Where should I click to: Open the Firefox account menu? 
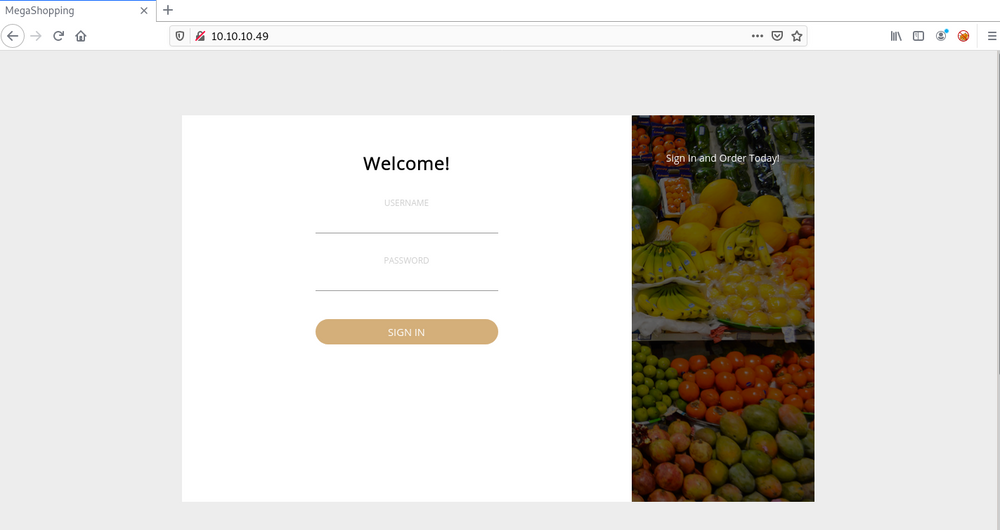[x=941, y=36]
